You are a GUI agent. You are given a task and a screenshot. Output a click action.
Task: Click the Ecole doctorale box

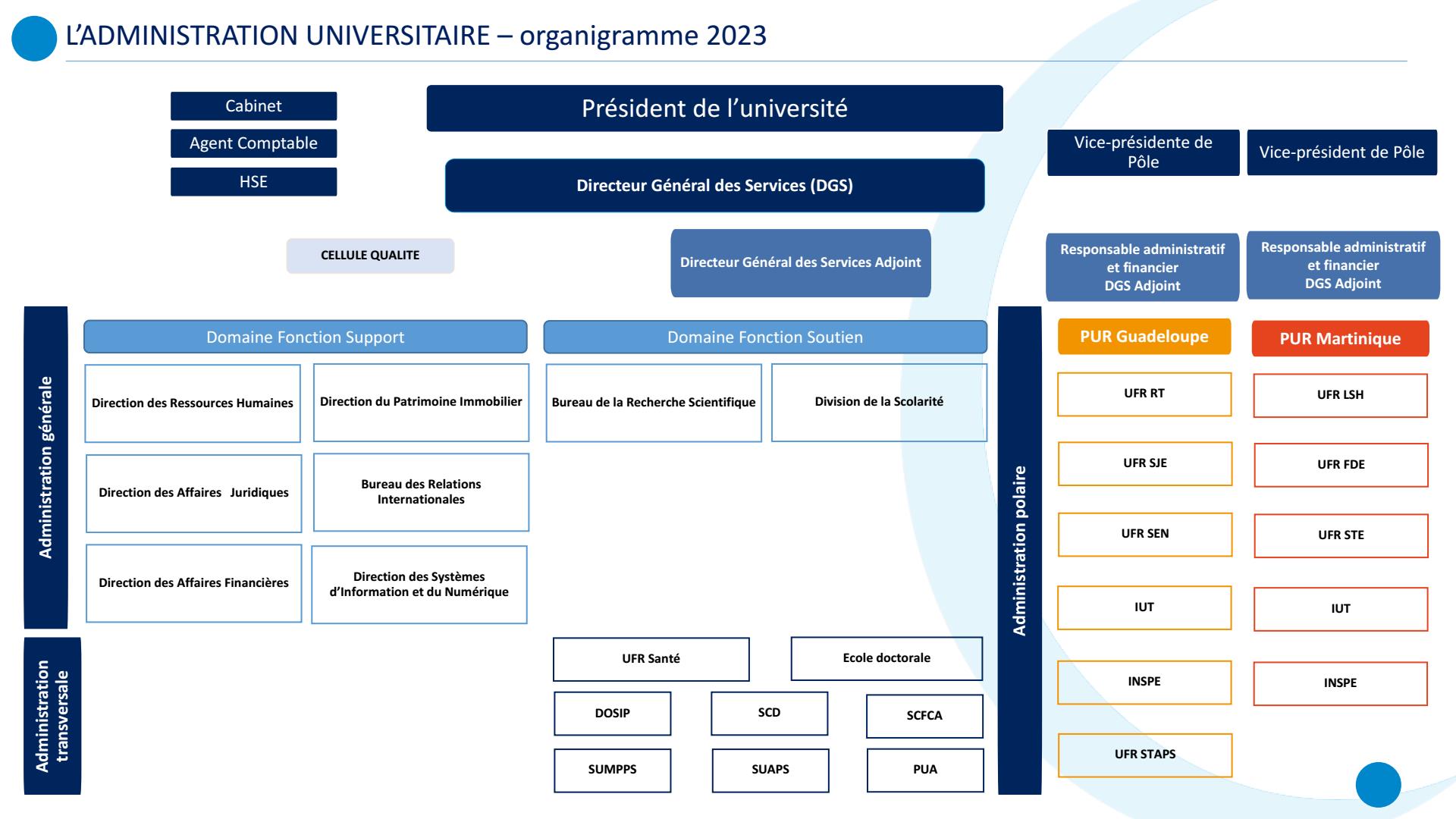(x=886, y=658)
